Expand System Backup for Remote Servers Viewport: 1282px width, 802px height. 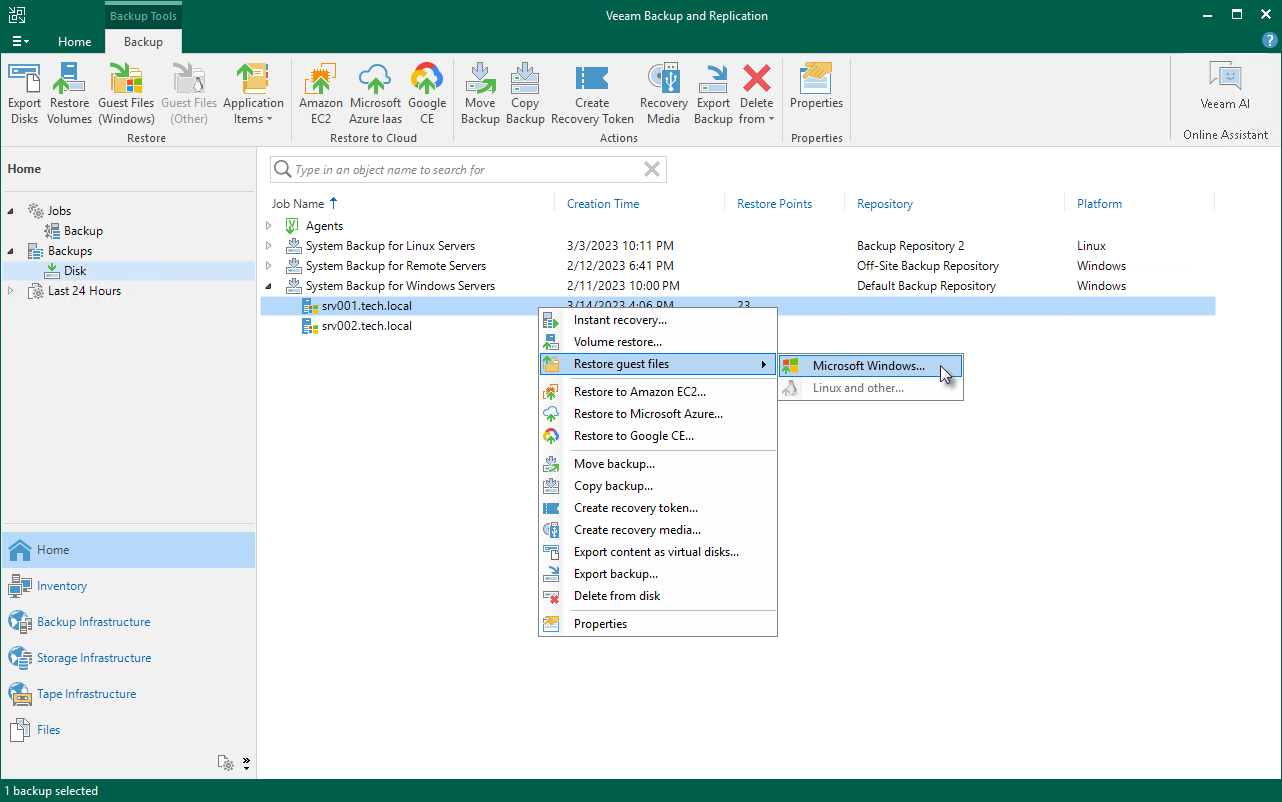(268, 266)
